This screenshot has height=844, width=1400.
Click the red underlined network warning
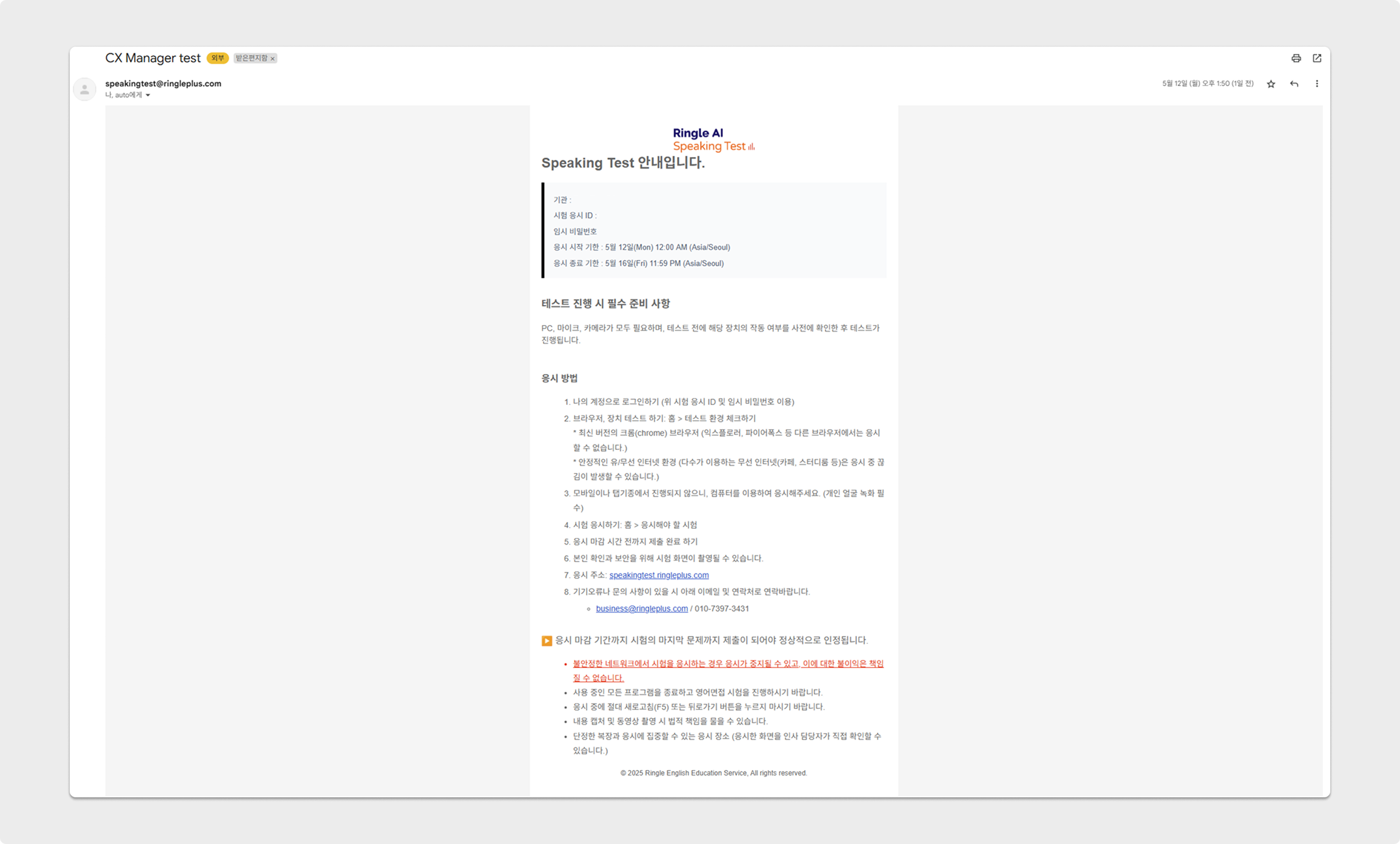point(727,664)
